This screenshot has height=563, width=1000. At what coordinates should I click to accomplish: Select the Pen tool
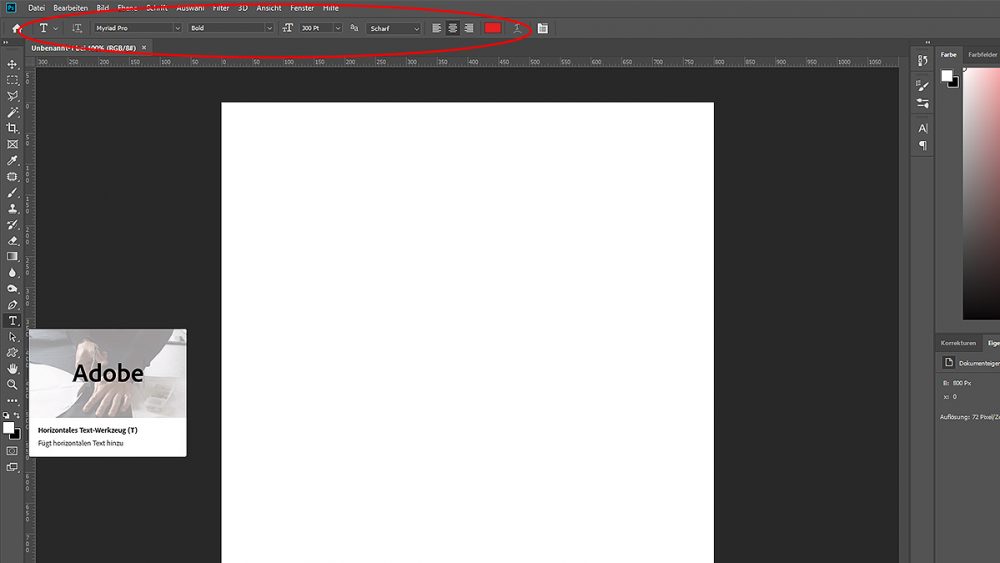(12, 305)
